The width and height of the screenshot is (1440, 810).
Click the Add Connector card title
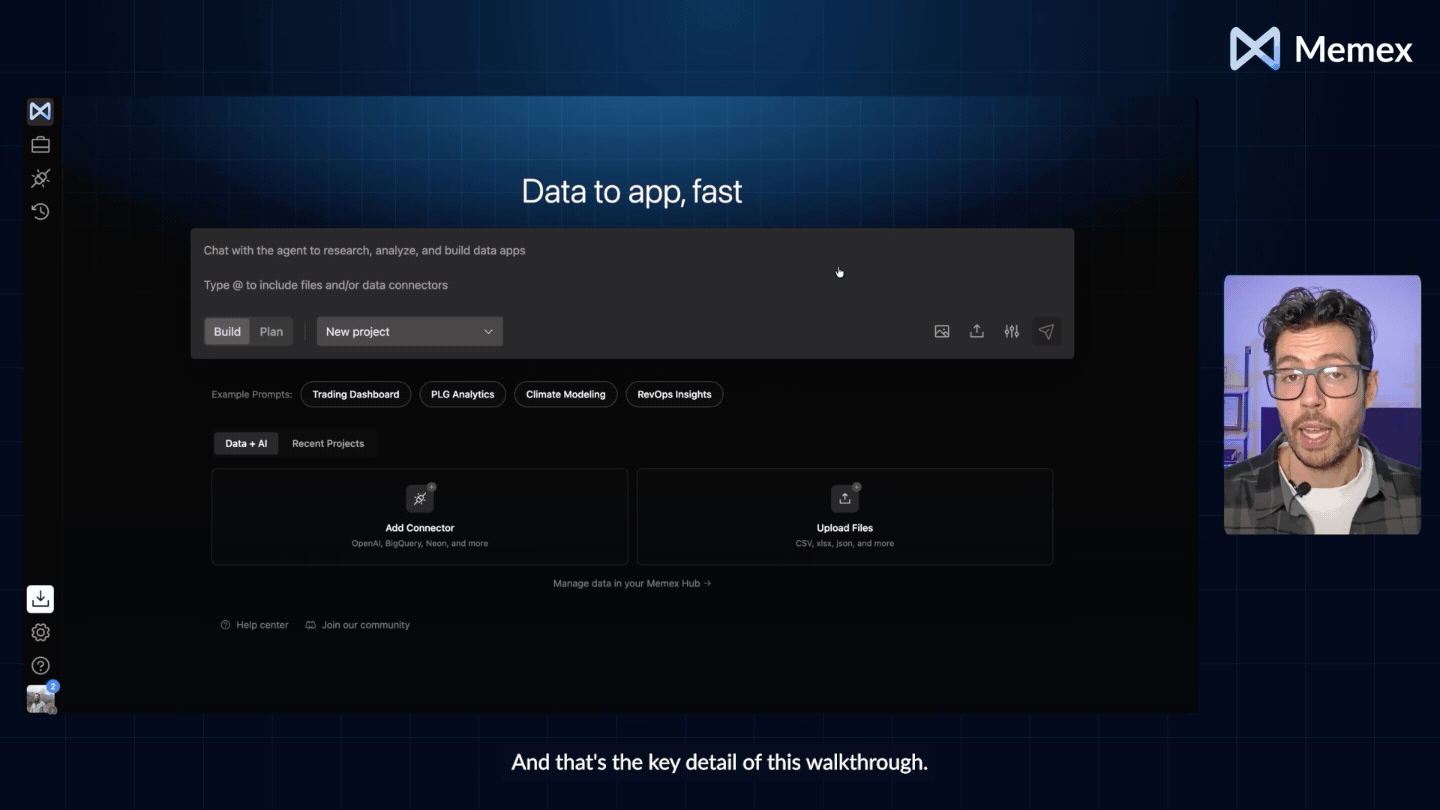click(420, 528)
